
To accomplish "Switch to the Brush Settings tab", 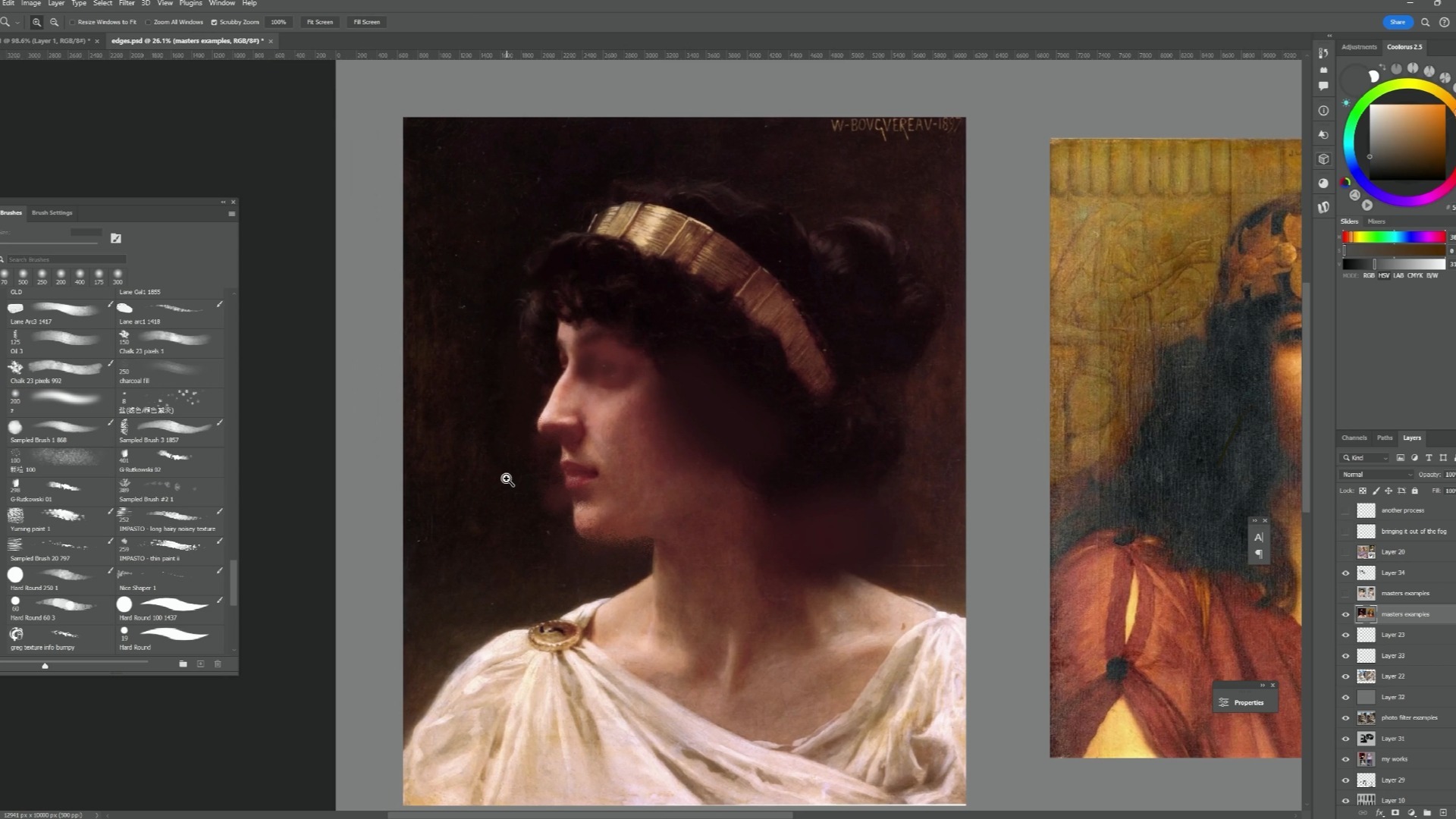I will coord(52,213).
